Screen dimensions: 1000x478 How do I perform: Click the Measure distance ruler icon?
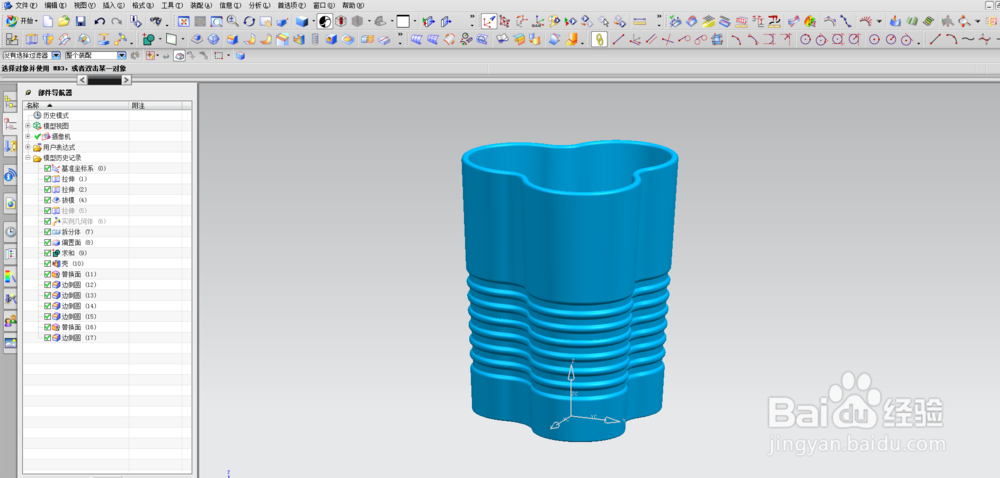click(x=639, y=21)
